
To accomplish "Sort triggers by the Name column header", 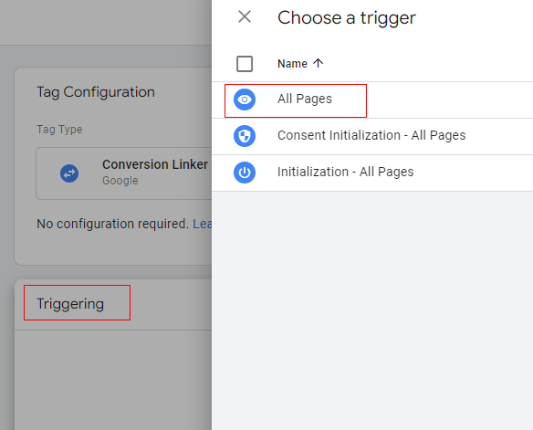I will [x=292, y=64].
